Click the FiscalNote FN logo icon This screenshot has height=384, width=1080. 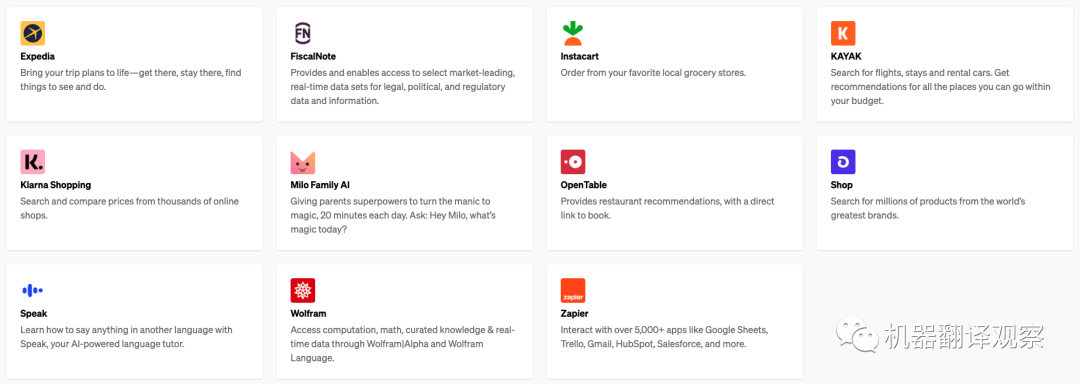click(x=302, y=33)
